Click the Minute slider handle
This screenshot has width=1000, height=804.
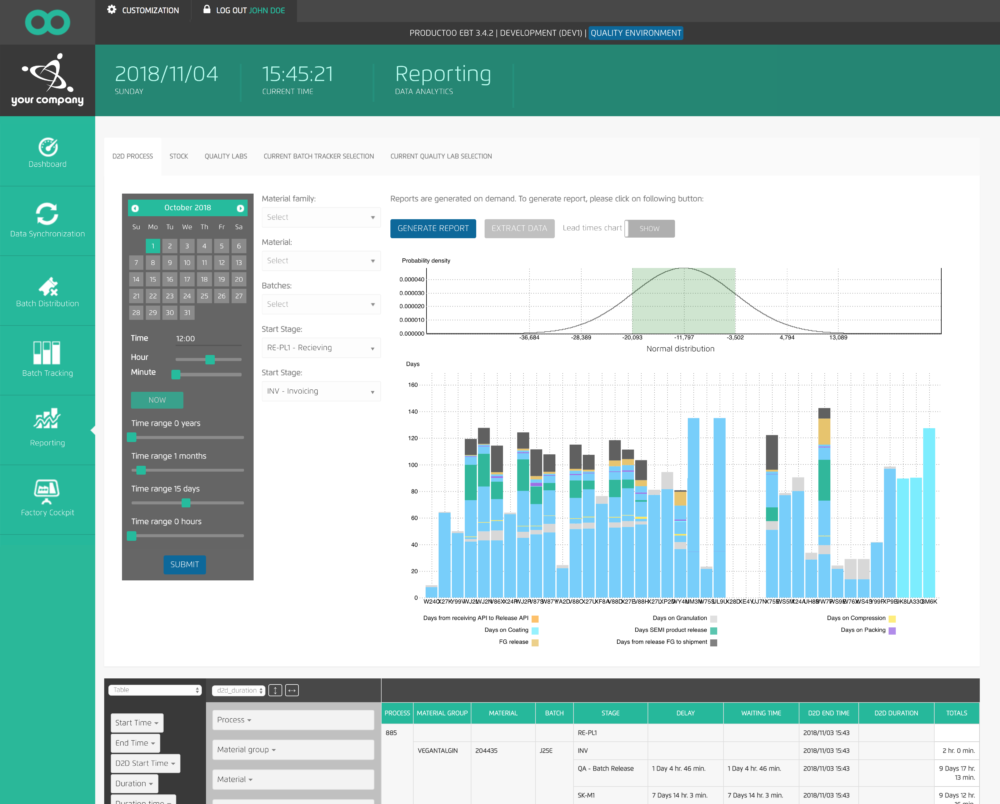pyautogui.click(x=176, y=374)
